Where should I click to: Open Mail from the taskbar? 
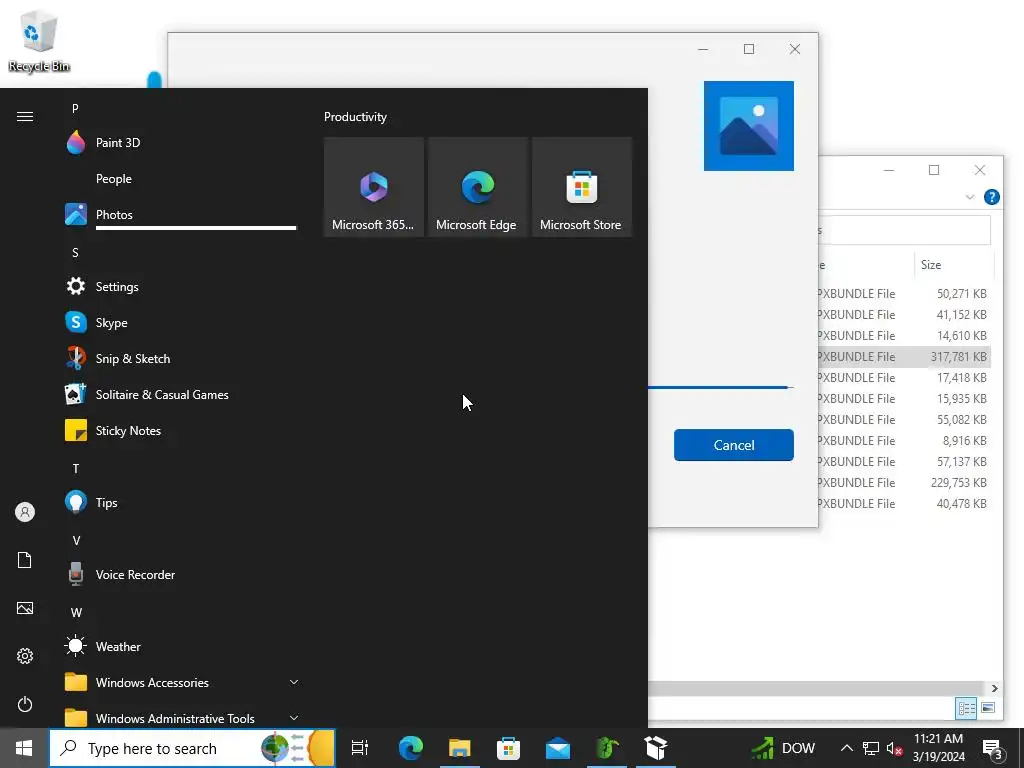[558, 748]
